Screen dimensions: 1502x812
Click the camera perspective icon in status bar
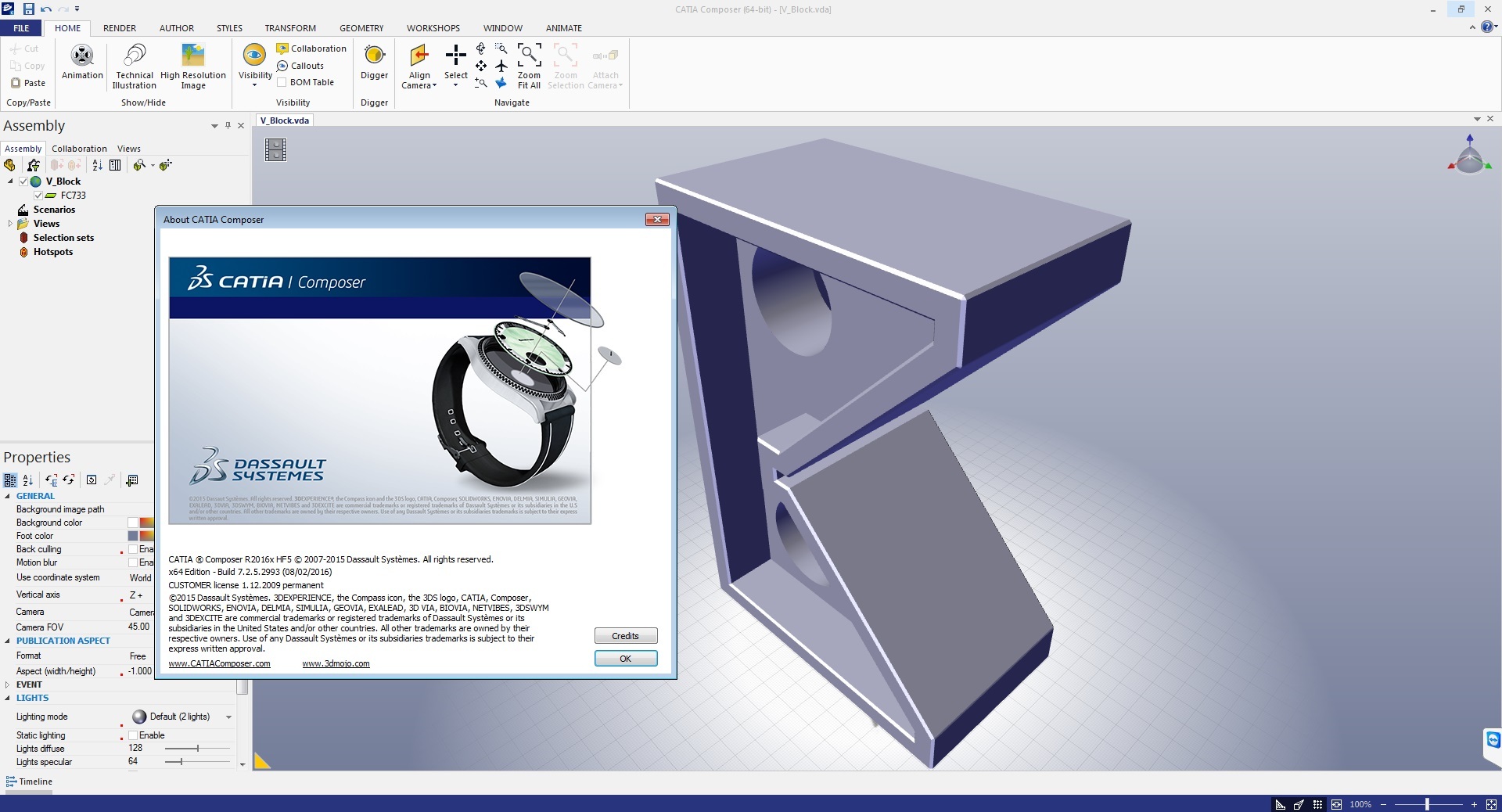[1299, 804]
